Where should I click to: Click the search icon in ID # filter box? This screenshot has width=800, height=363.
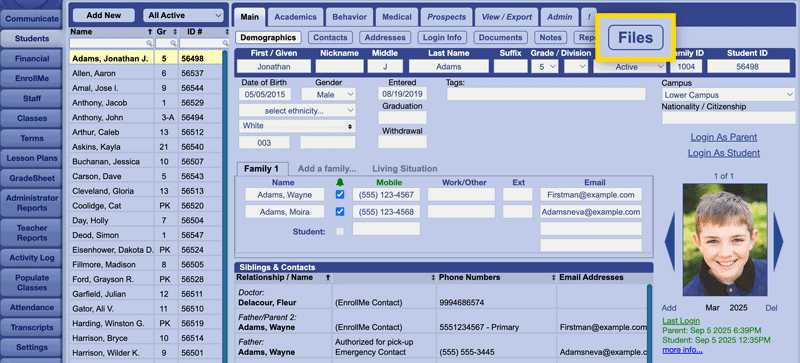[226, 43]
